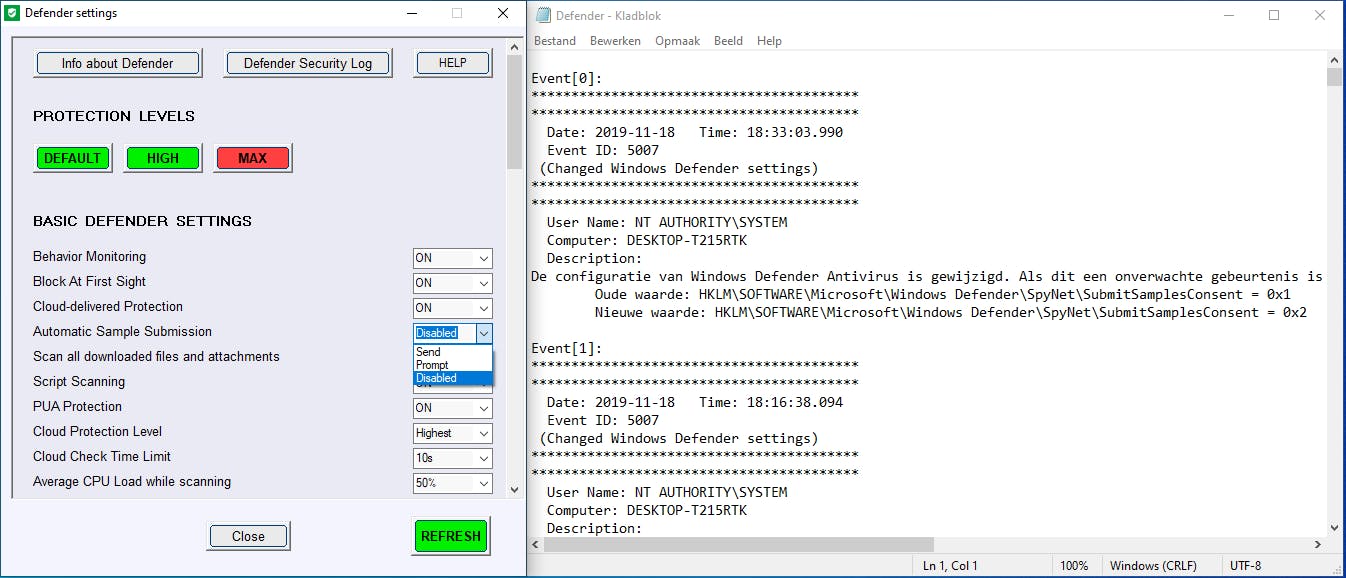
Task: Open the Opmaak menu in Kladblok
Action: click(677, 41)
